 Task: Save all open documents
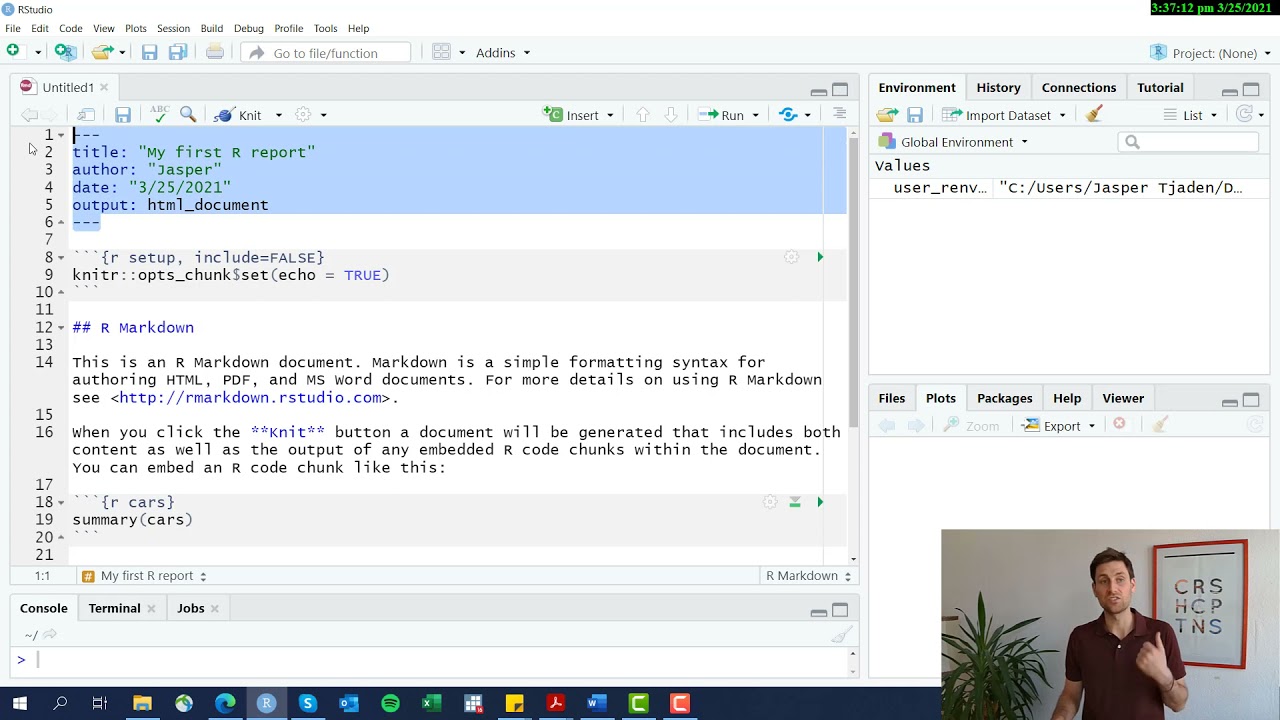pos(178,52)
